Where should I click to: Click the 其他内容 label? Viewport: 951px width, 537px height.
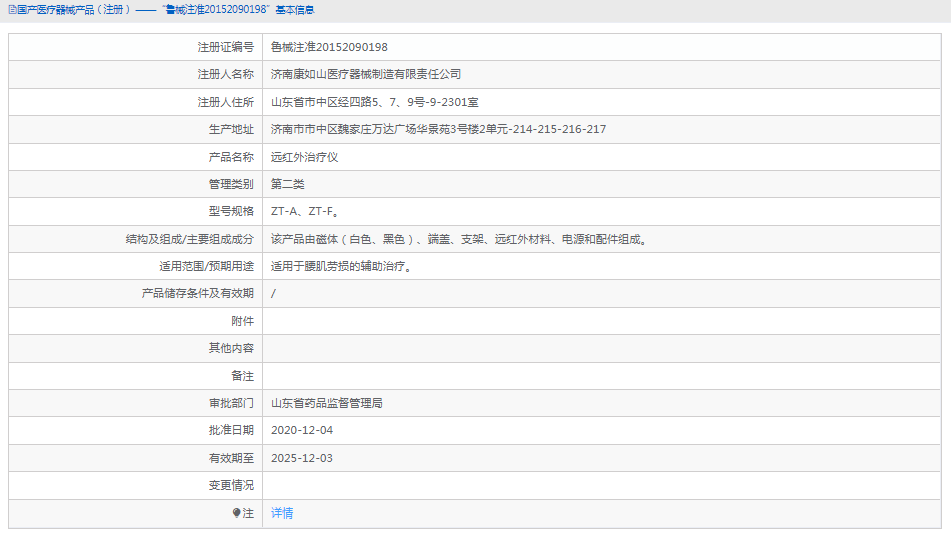pyautogui.click(x=231, y=348)
